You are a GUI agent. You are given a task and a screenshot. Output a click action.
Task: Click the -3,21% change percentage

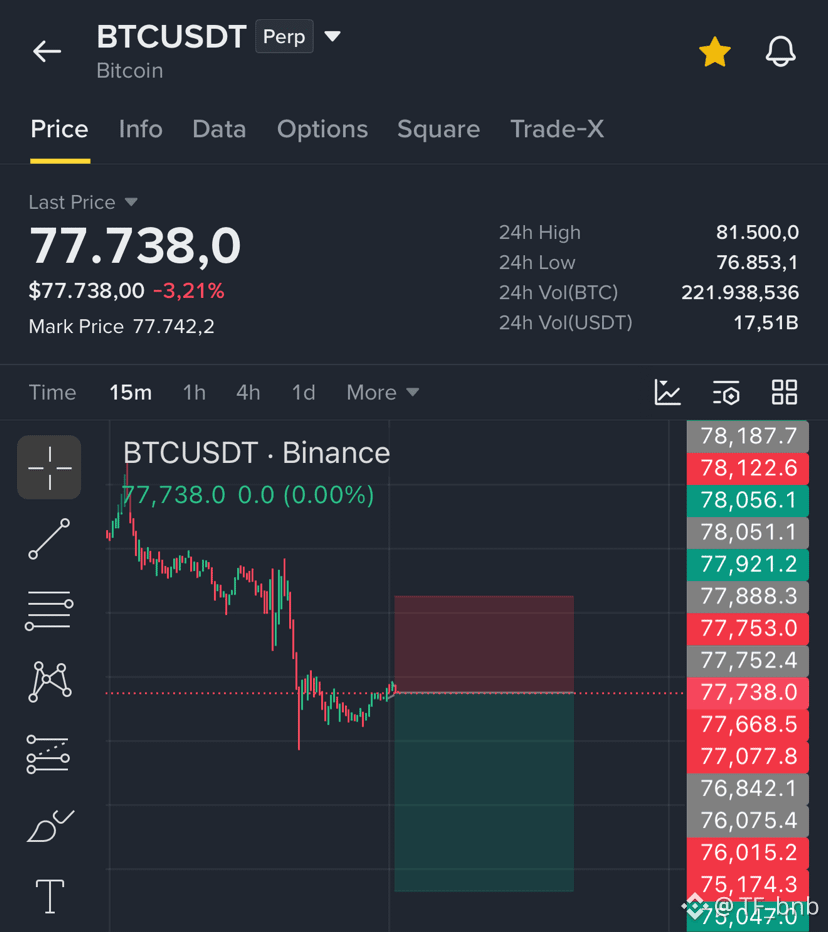pyautogui.click(x=188, y=291)
